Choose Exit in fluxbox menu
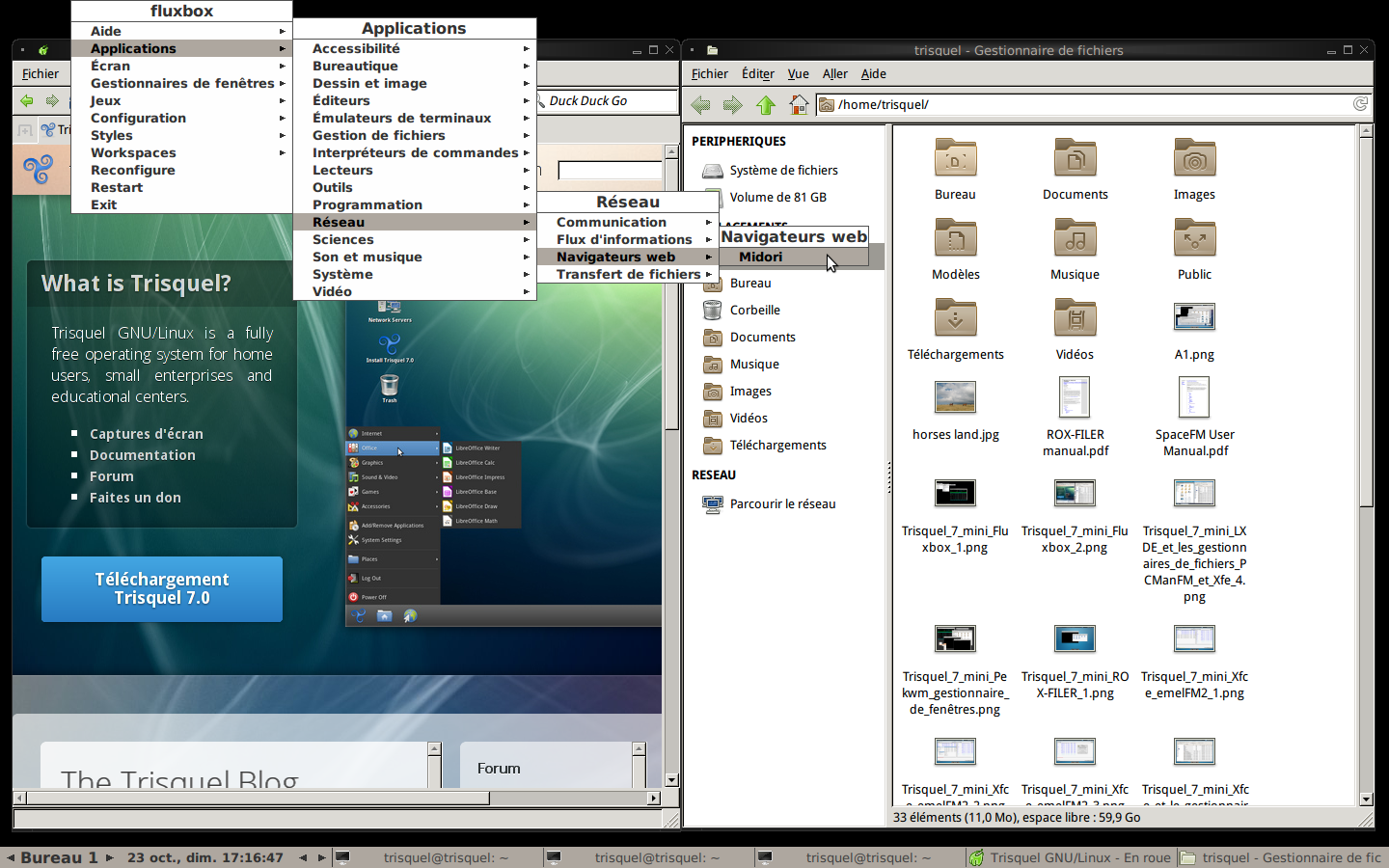 pos(181,204)
